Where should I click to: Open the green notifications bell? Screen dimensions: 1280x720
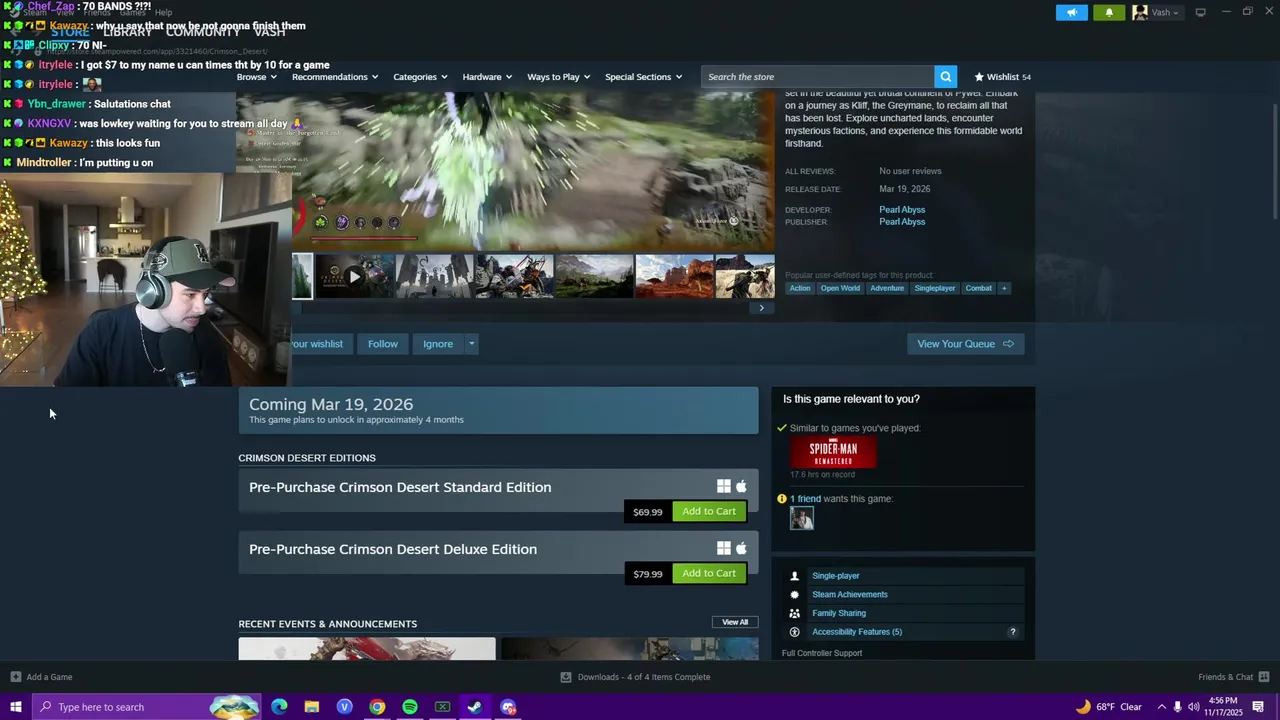(1109, 12)
